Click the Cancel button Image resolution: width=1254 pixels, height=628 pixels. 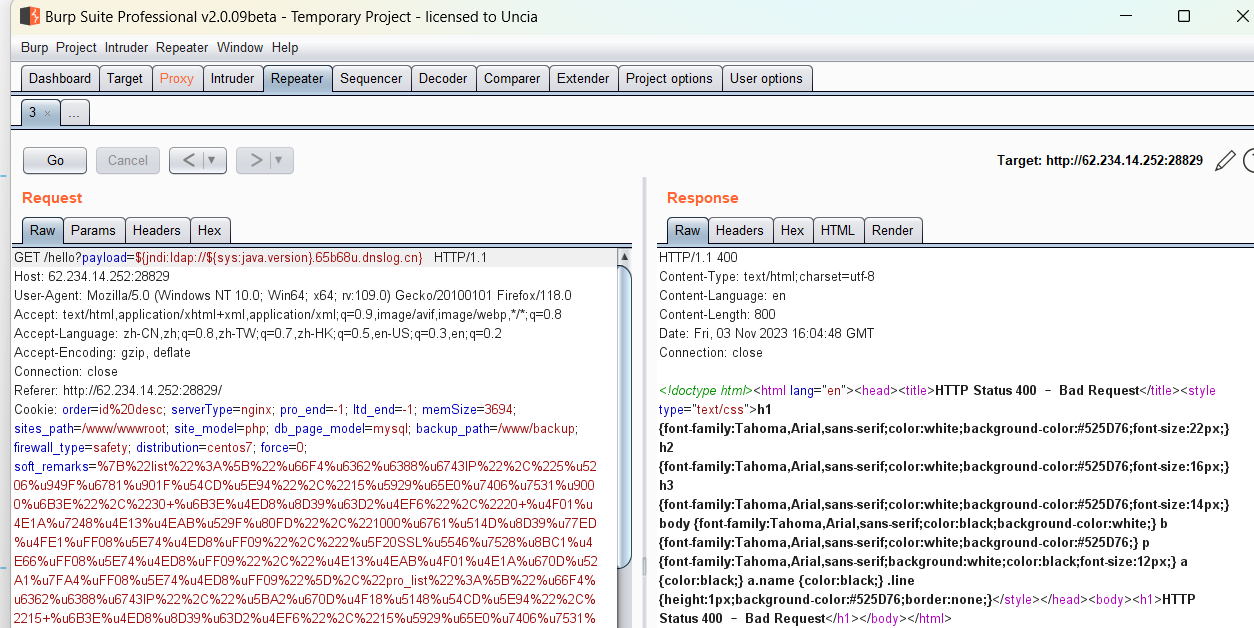(x=128, y=160)
